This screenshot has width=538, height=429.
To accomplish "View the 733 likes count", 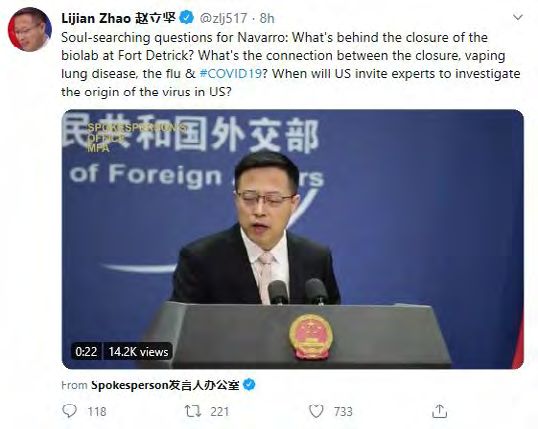I will coord(343,411).
